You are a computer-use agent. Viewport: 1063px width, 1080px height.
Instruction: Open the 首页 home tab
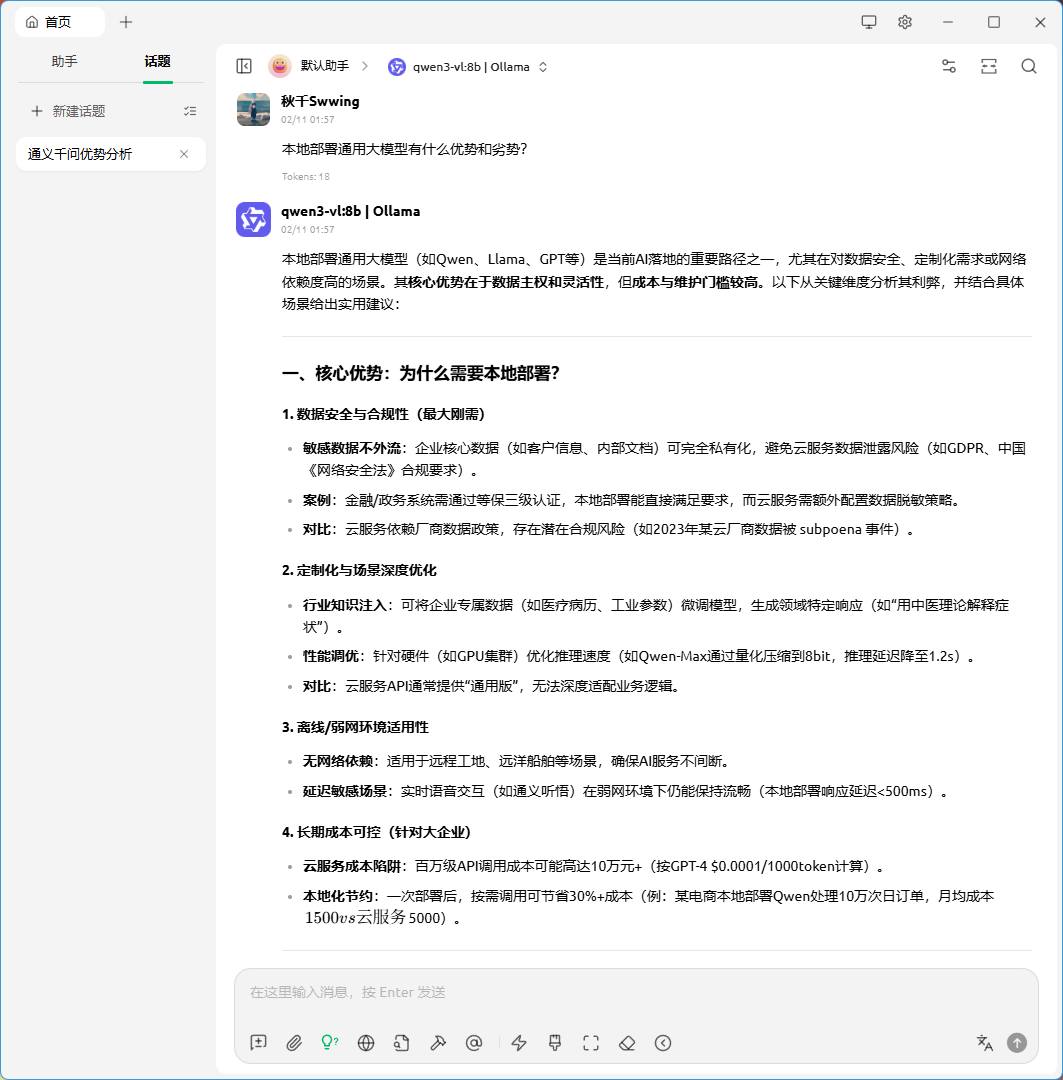(x=59, y=22)
